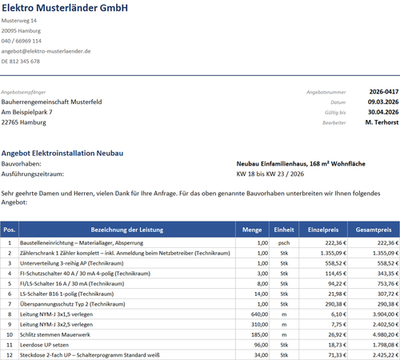Click the Angebotsnummer label
400x360 pixels.
tap(326, 92)
